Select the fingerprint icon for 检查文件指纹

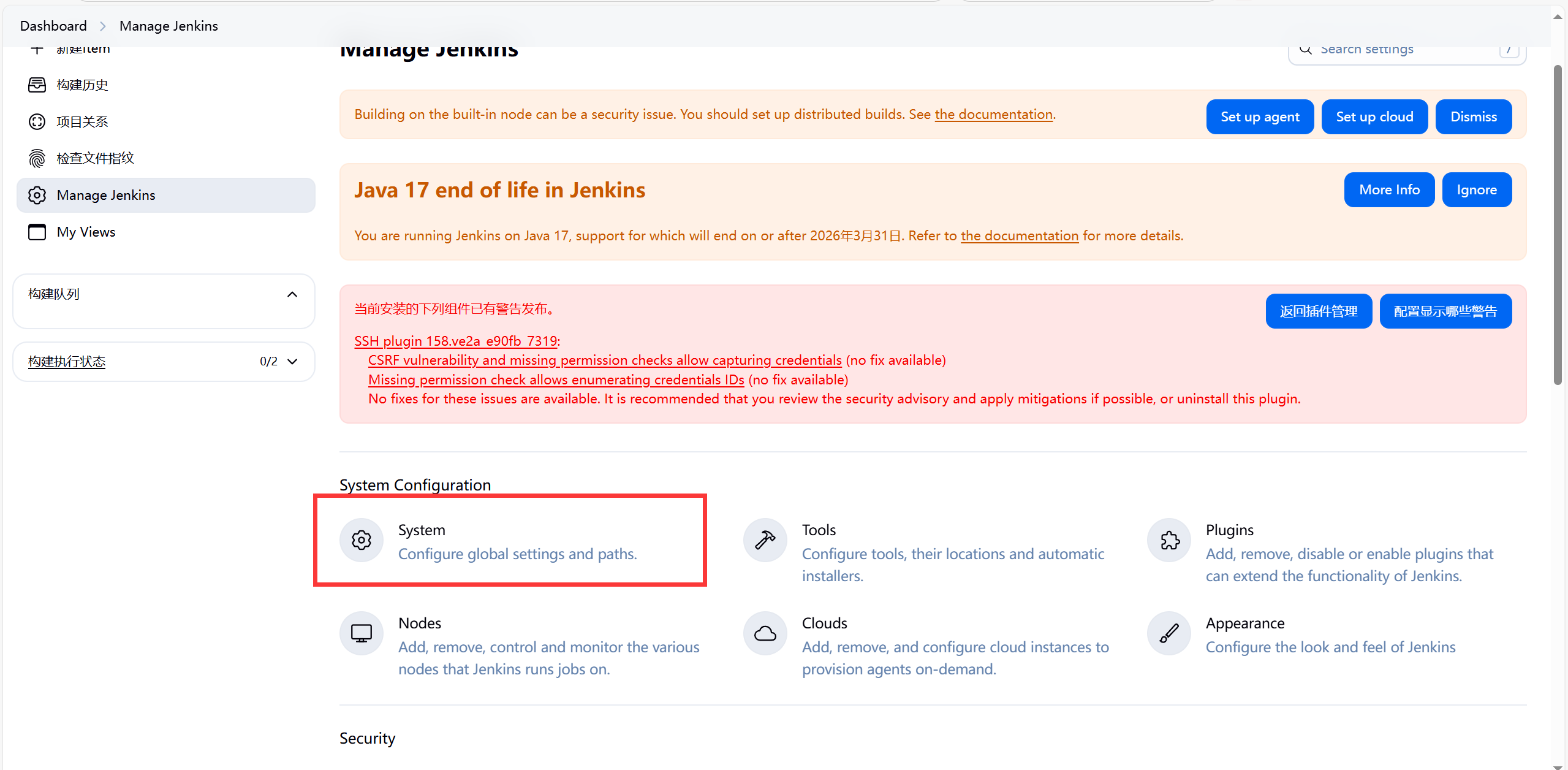coord(37,158)
